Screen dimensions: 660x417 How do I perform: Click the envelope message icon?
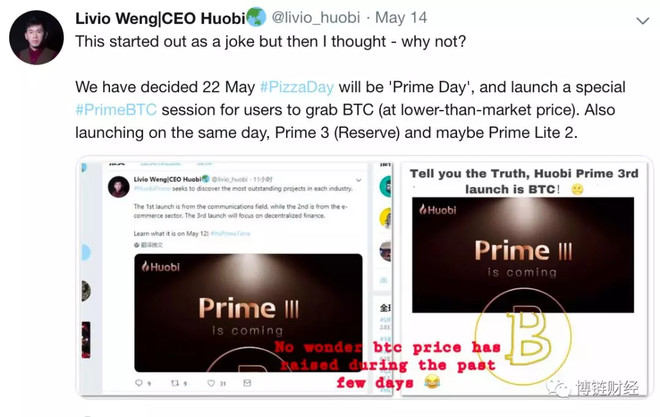[x=248, y=382]
